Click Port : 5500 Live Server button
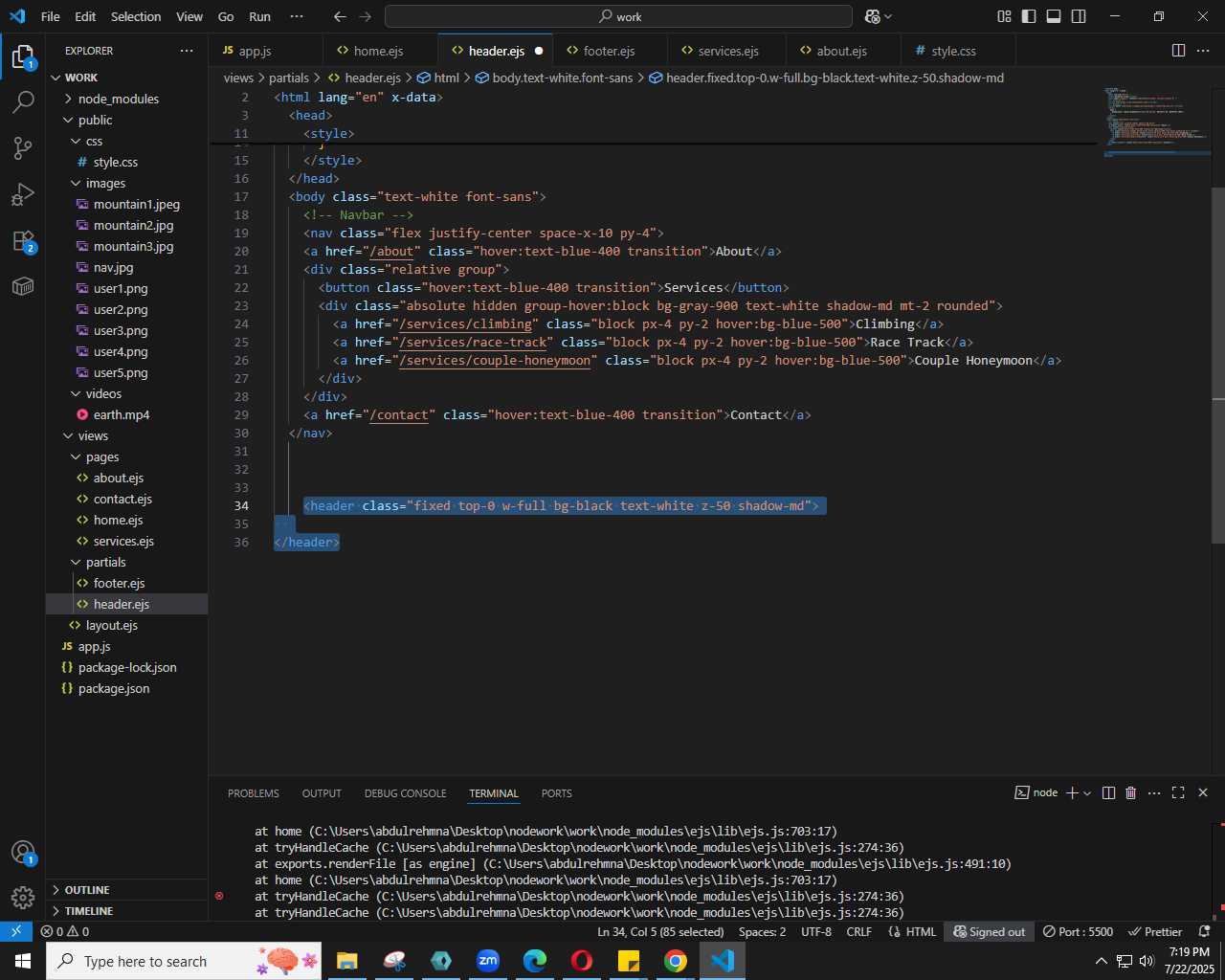This screenshot has height=980, width=1225. pos(1079,931)
